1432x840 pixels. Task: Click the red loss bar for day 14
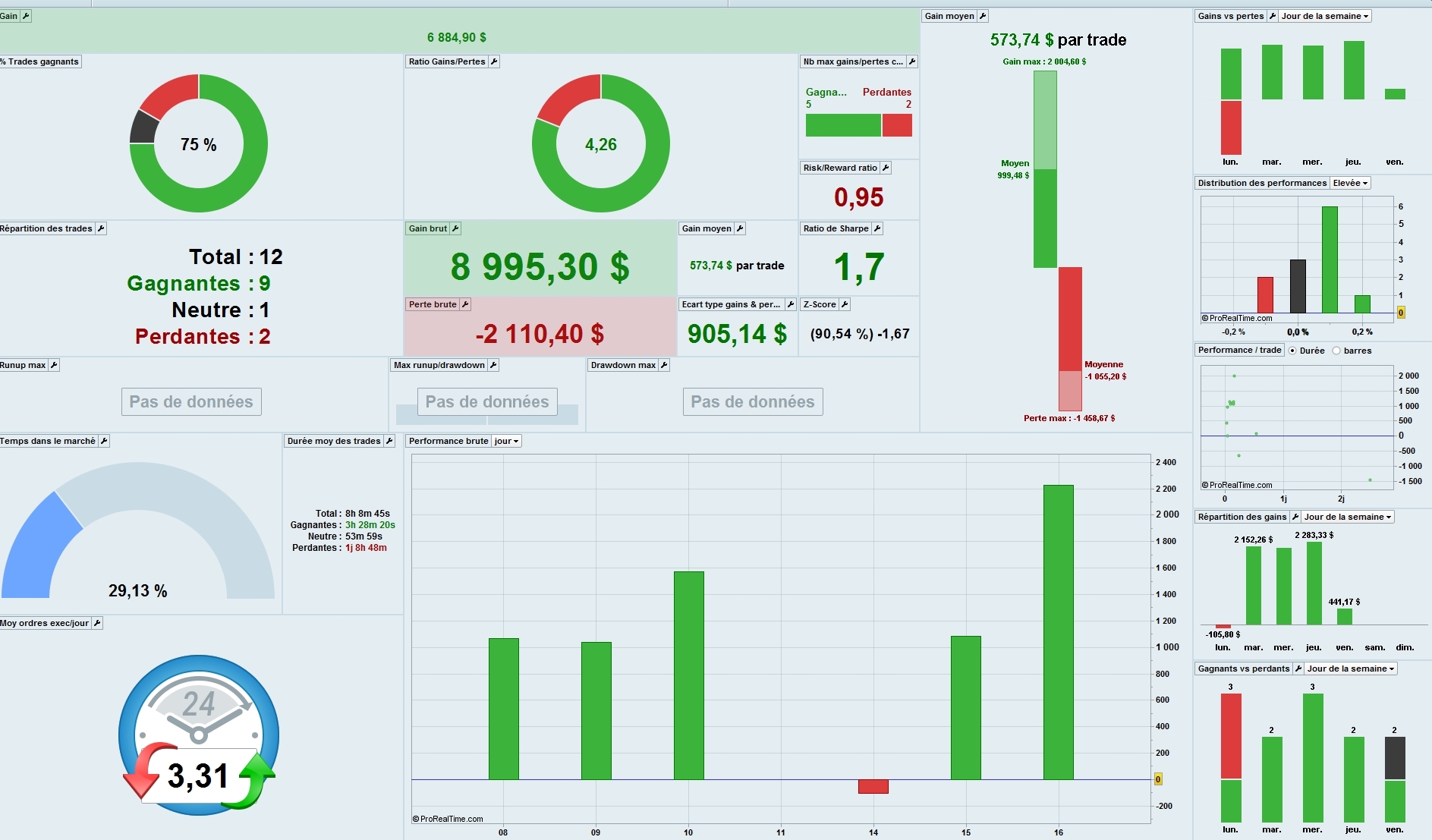pos(873,787)
